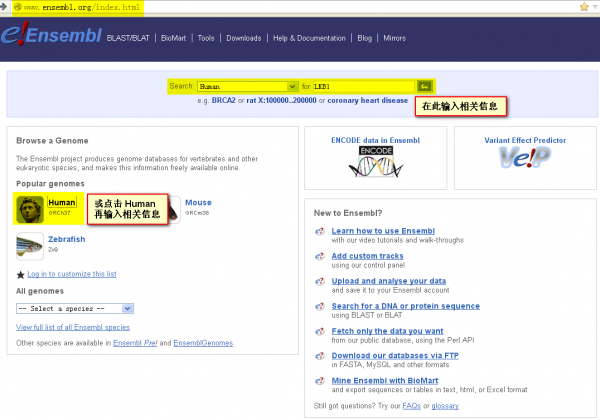
Task: Open Help & Documentation menu item
Action: [309, 38]
